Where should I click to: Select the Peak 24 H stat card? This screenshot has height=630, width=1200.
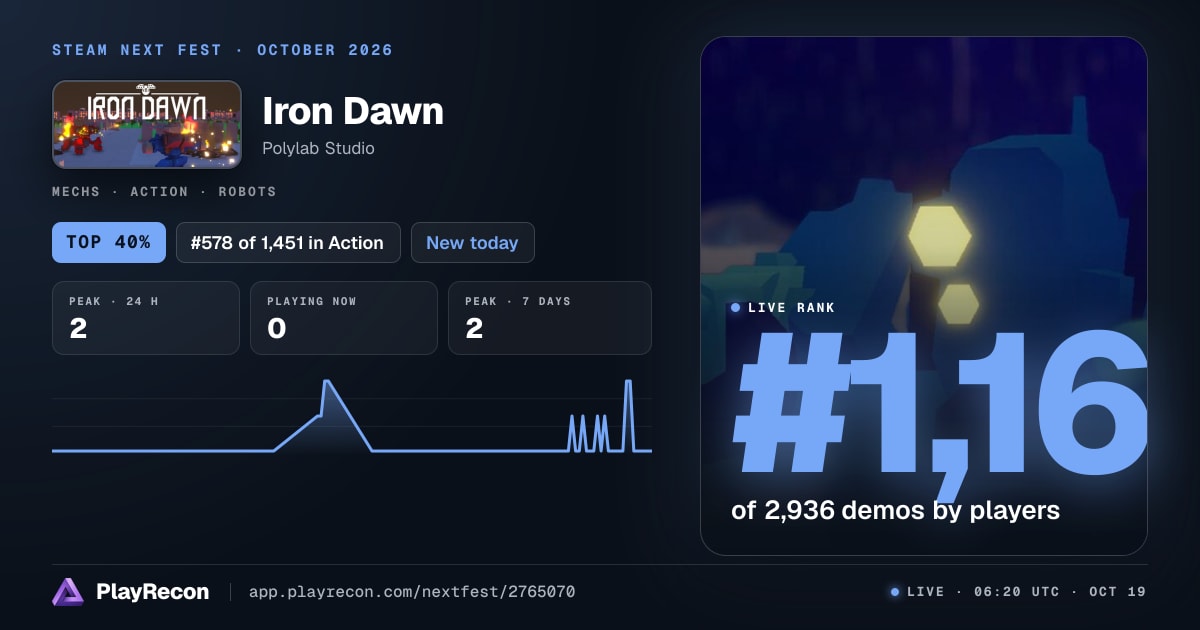[x=146, y=318]
